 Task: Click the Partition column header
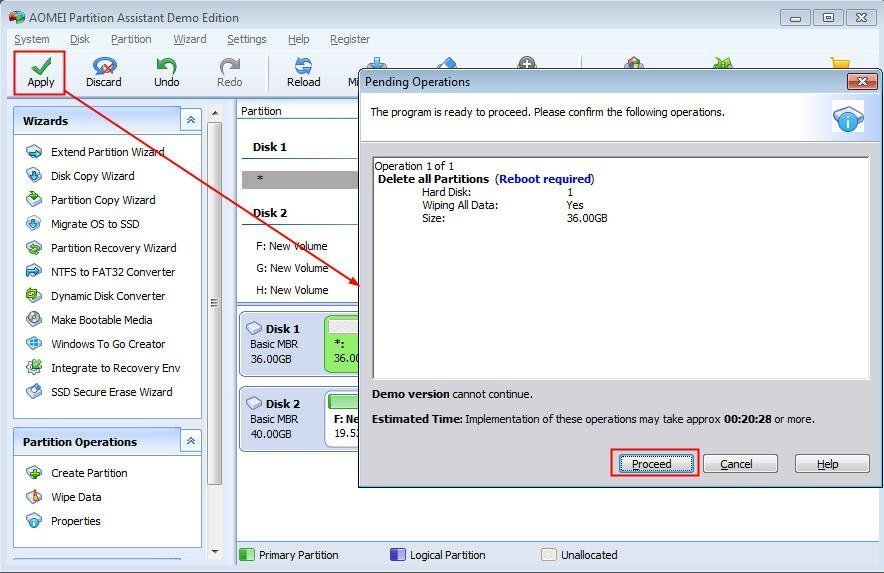pyautogui.click(x=298, y=111)
